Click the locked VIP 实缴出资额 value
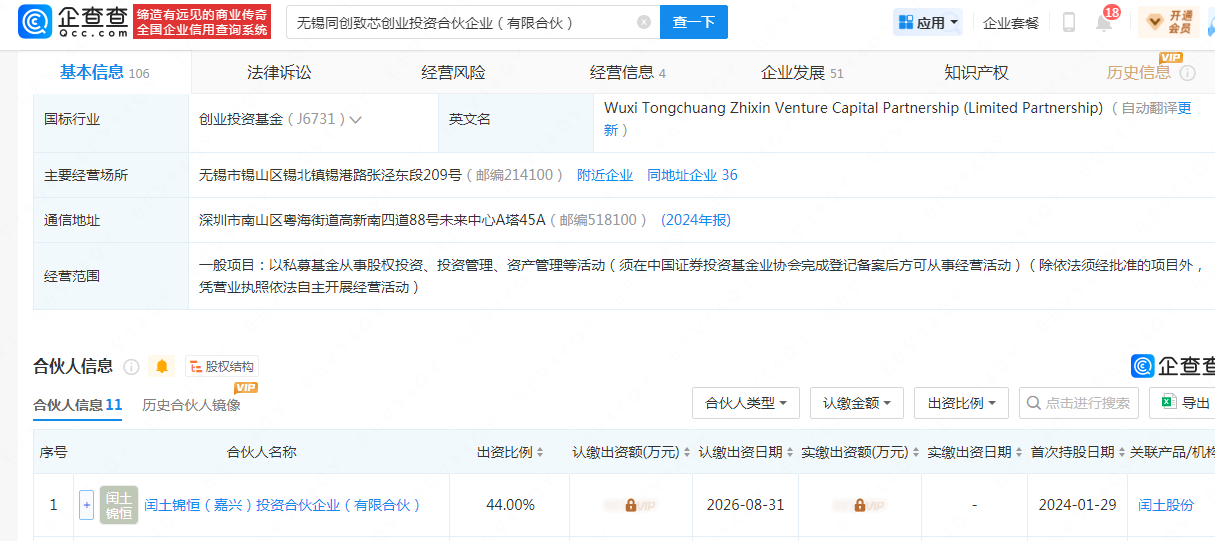This screenshot has width=1215, height=541. click(x=859, y=505)
